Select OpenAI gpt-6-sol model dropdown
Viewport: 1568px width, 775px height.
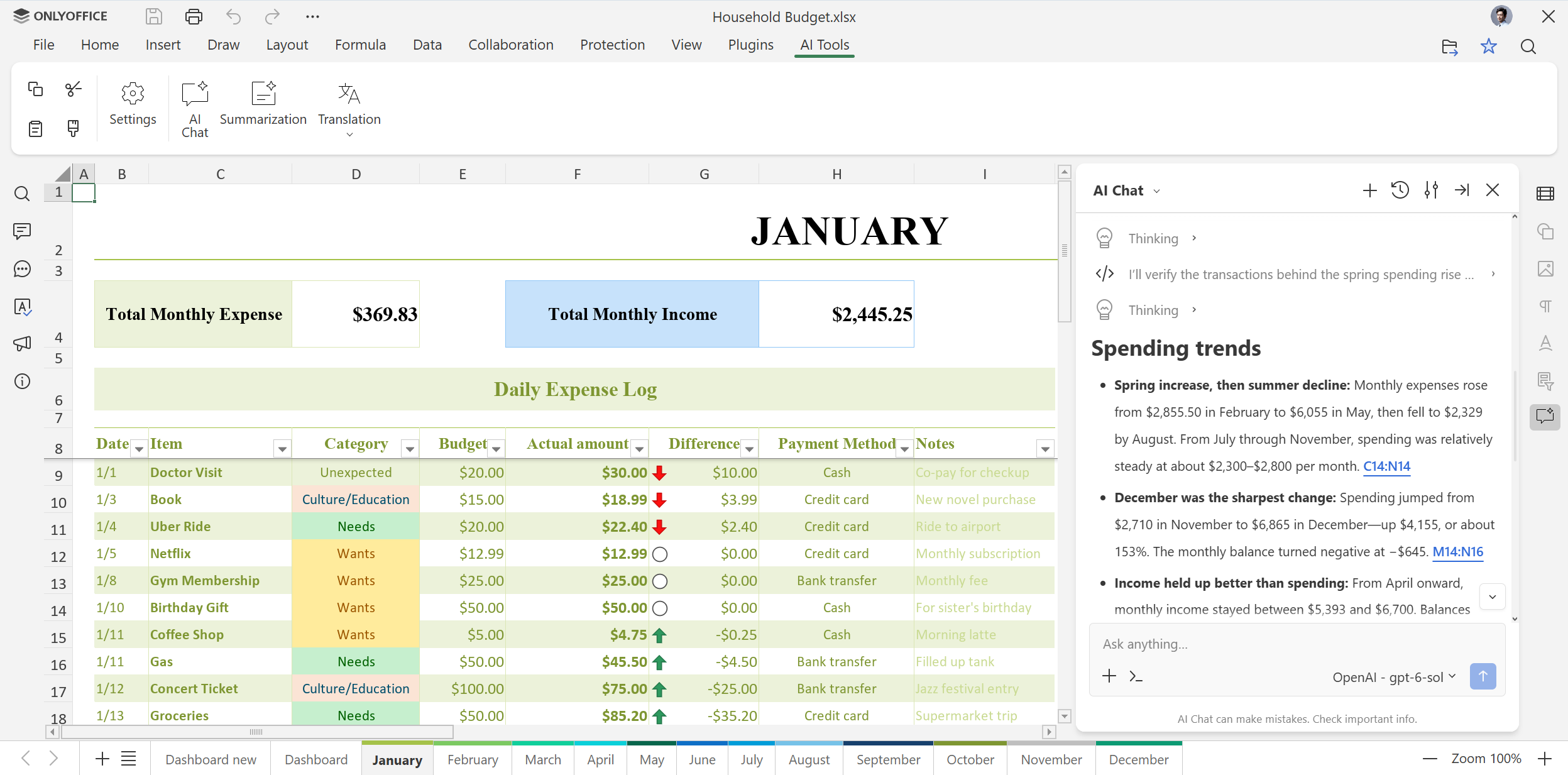point(1393,677)
